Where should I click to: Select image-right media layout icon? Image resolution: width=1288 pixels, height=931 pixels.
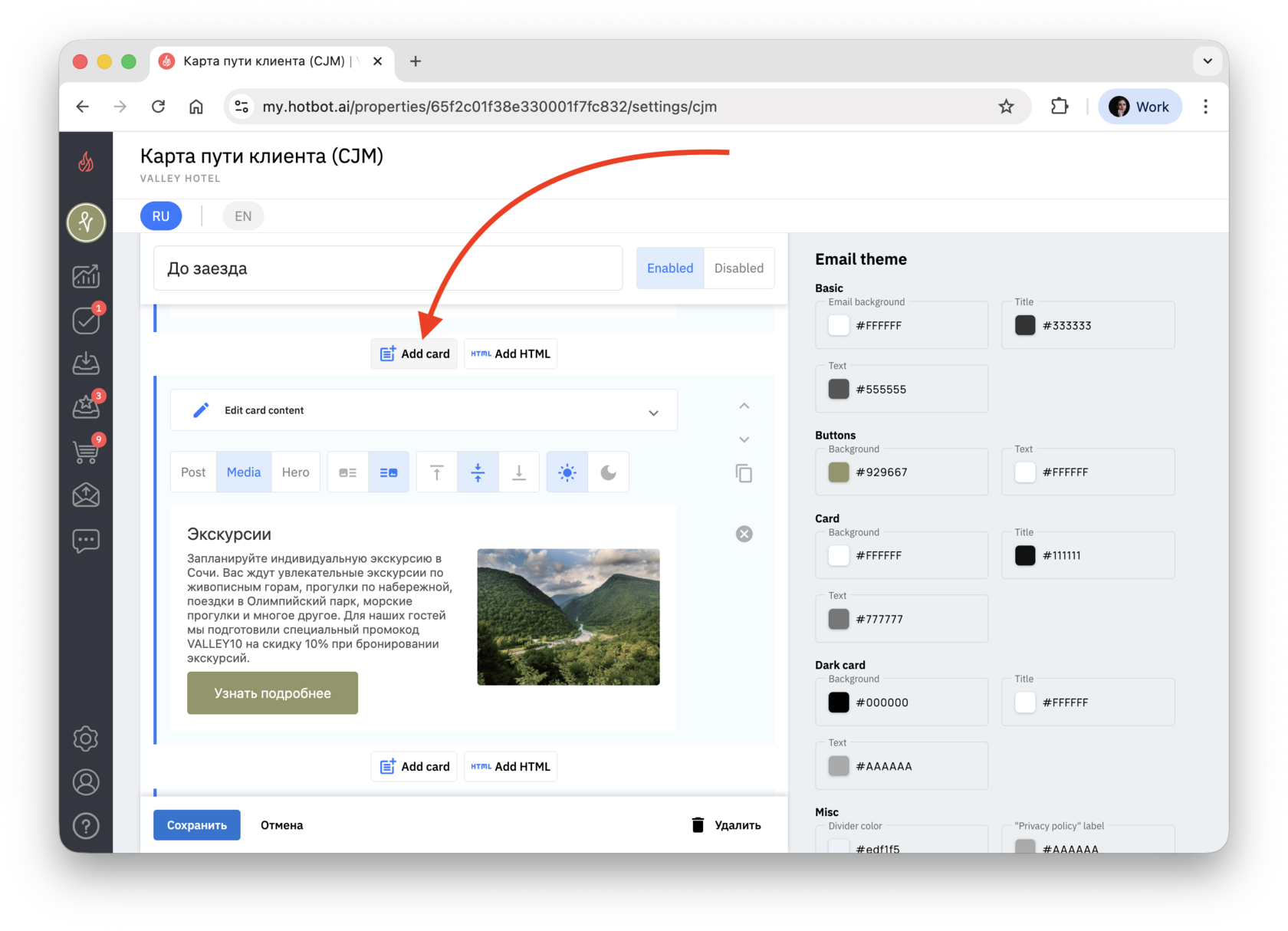[x=389, y=472]
